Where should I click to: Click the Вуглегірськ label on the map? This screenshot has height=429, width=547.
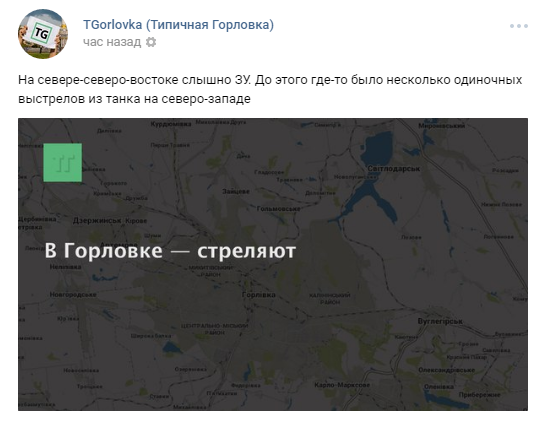440,321
